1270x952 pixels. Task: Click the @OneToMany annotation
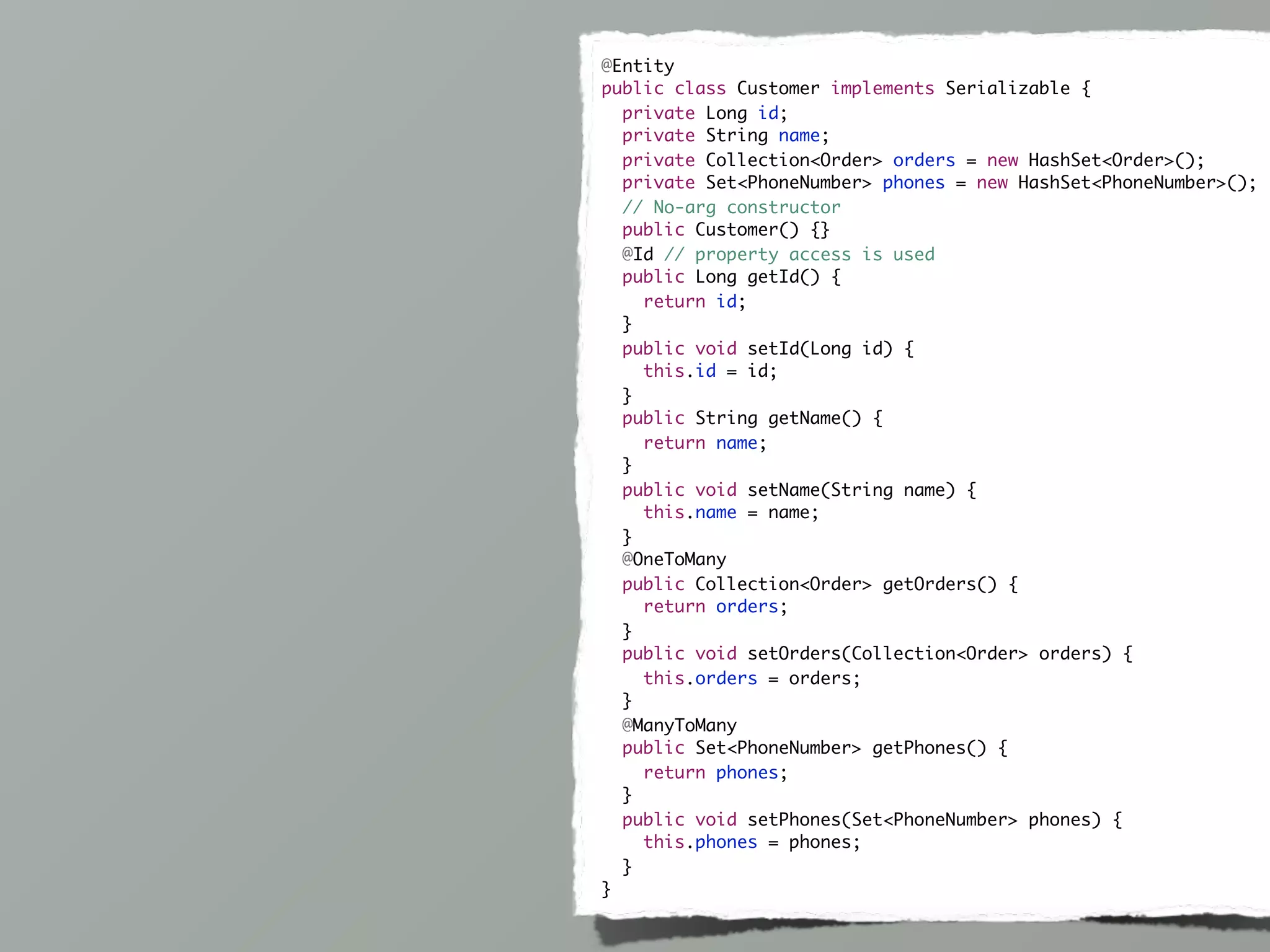[x=674, y=559]
